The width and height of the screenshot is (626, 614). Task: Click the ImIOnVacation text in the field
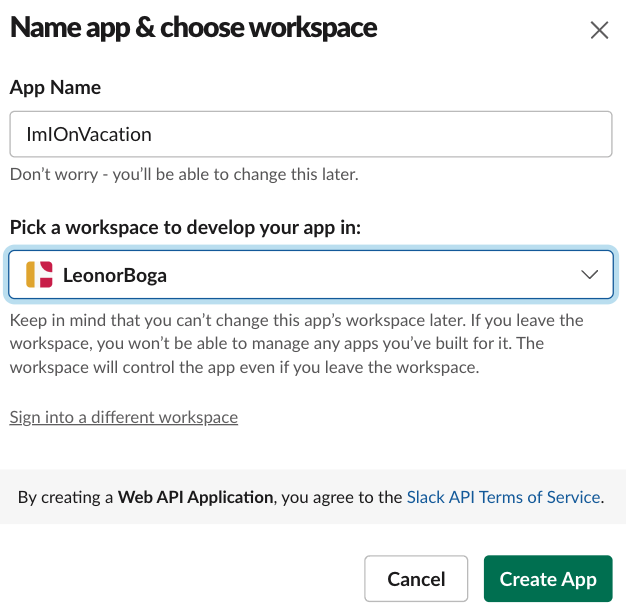point(89,135)
